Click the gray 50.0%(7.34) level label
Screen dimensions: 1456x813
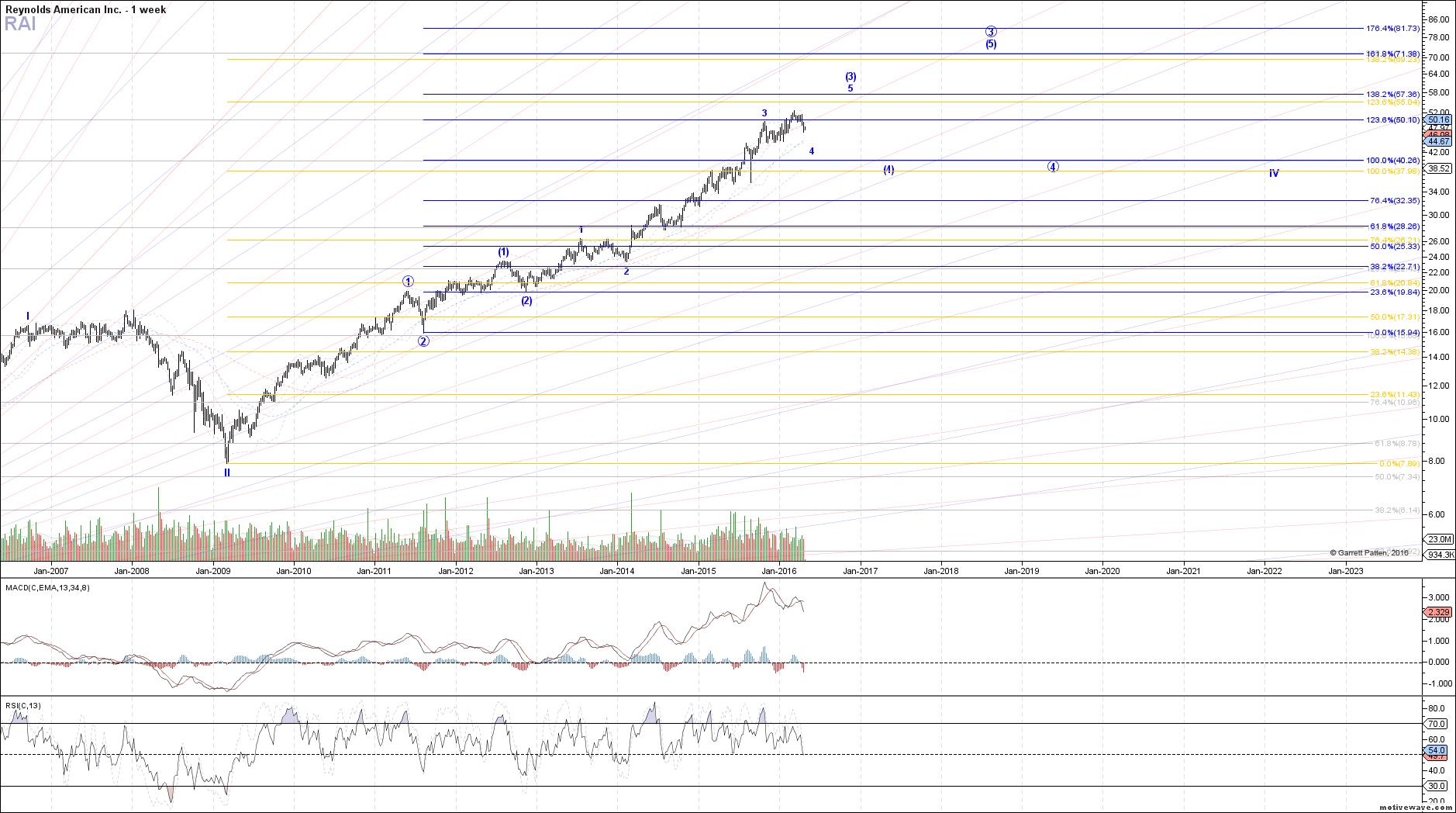click(x=1397, y=476)
